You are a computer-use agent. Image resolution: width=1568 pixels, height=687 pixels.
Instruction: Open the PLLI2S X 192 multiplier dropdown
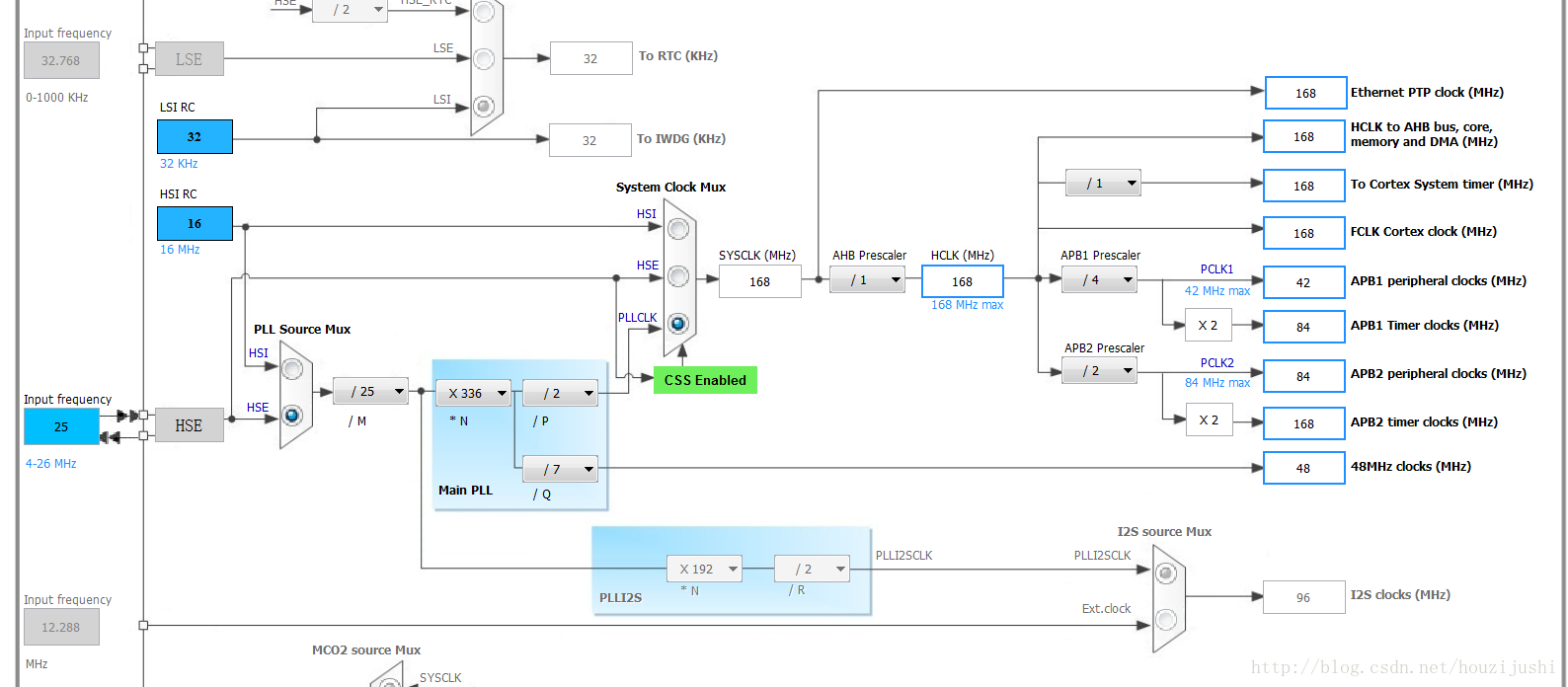[x=704, y=569]
